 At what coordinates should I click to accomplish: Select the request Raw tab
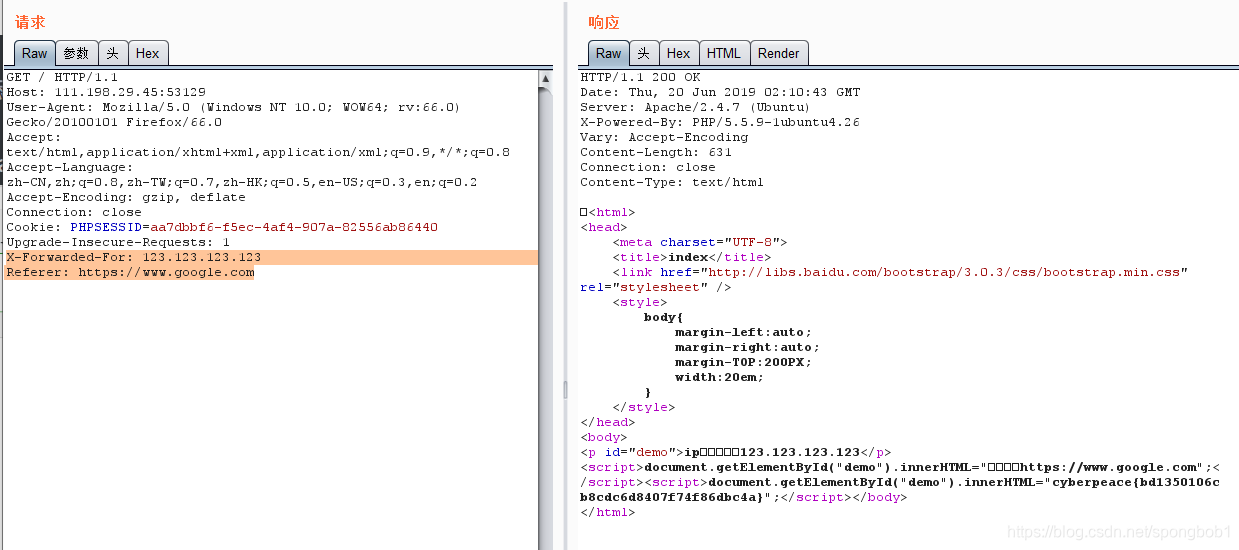tap(34, 53)
